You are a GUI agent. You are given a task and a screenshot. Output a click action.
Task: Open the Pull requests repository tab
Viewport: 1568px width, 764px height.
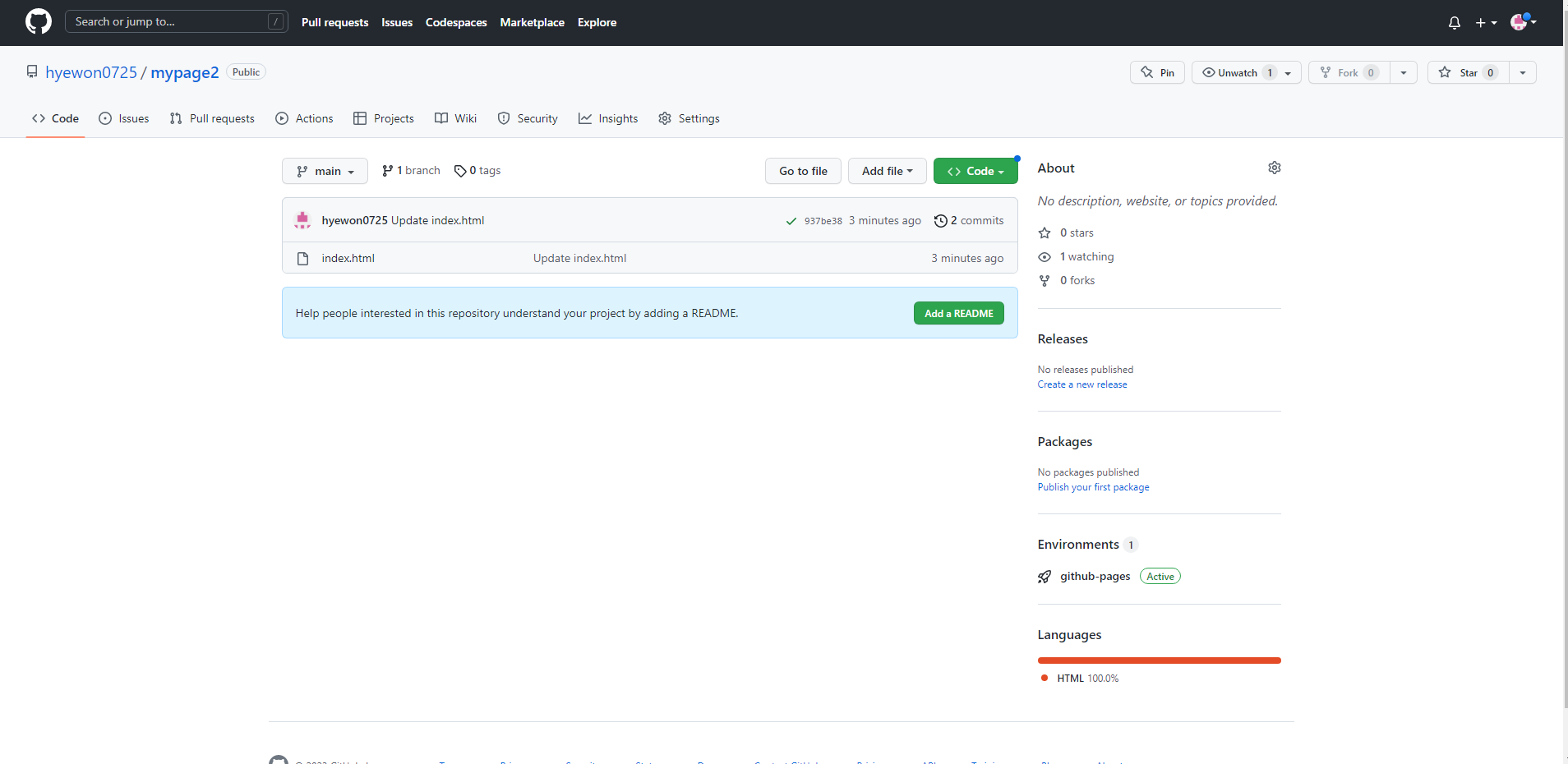[x=212, y=118]
